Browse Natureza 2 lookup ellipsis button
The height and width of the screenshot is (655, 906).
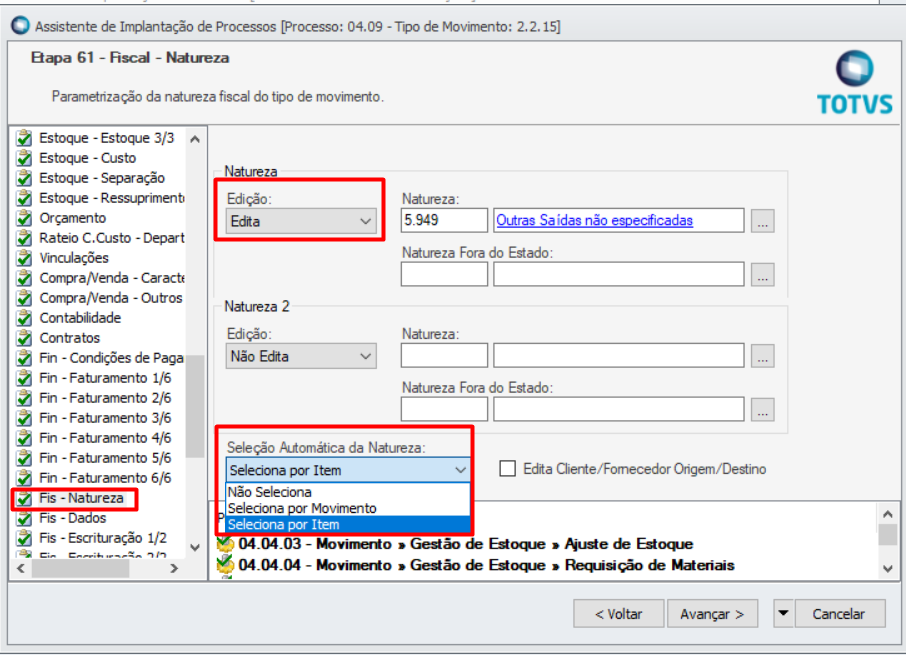click(762, 356)
